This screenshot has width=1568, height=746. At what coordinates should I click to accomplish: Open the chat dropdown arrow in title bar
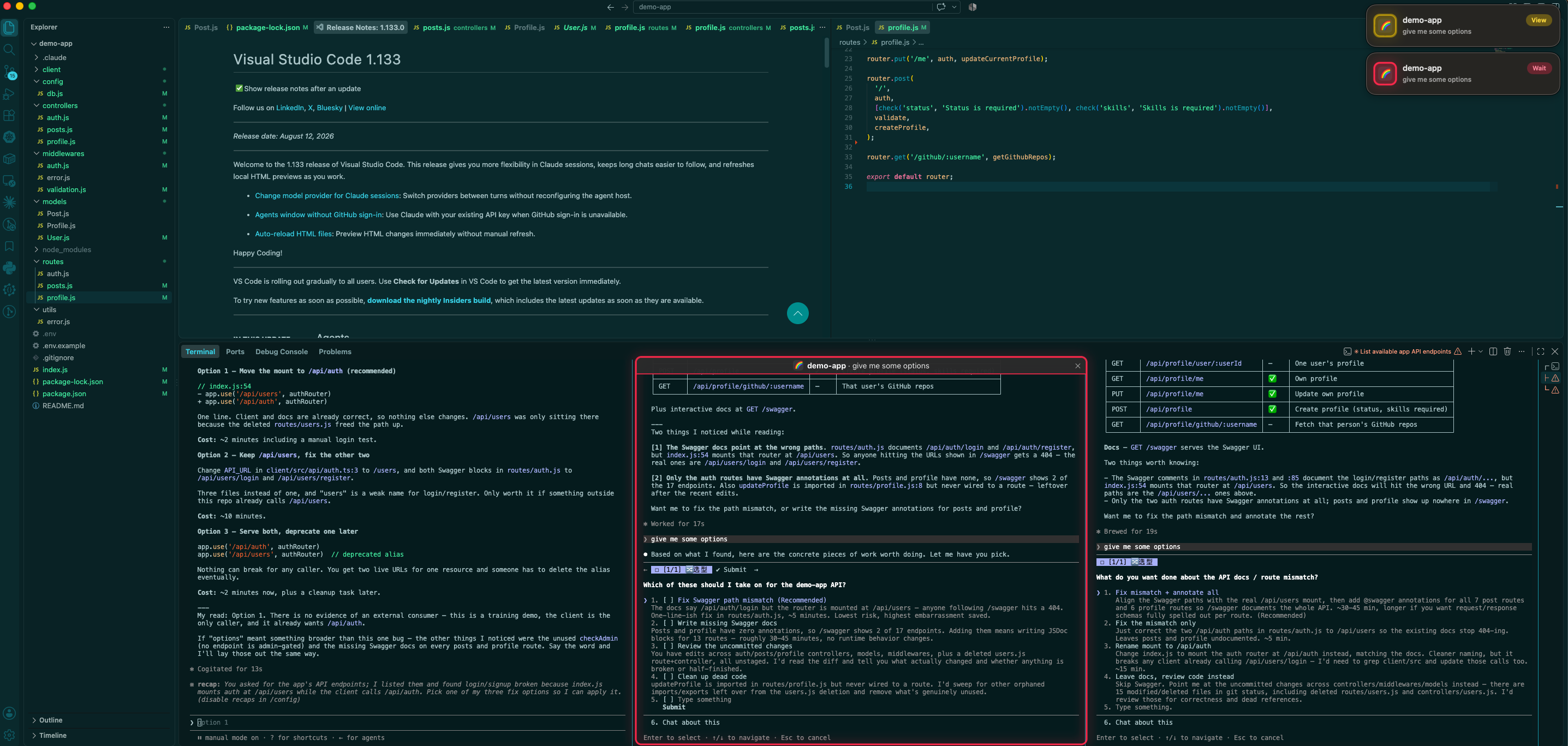tap(954, 7)
